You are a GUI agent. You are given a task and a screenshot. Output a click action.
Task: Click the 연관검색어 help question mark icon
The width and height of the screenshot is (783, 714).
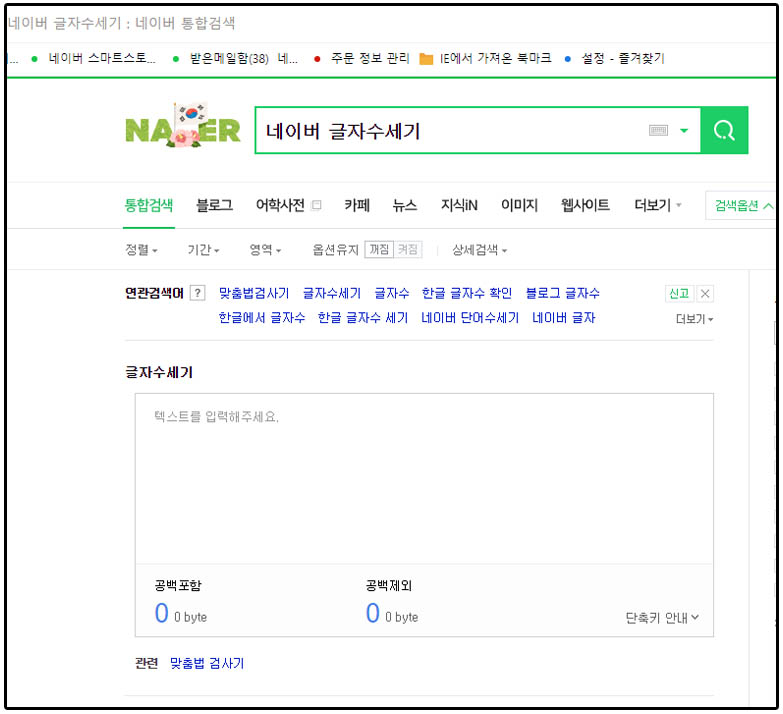(x=198, y=293)
